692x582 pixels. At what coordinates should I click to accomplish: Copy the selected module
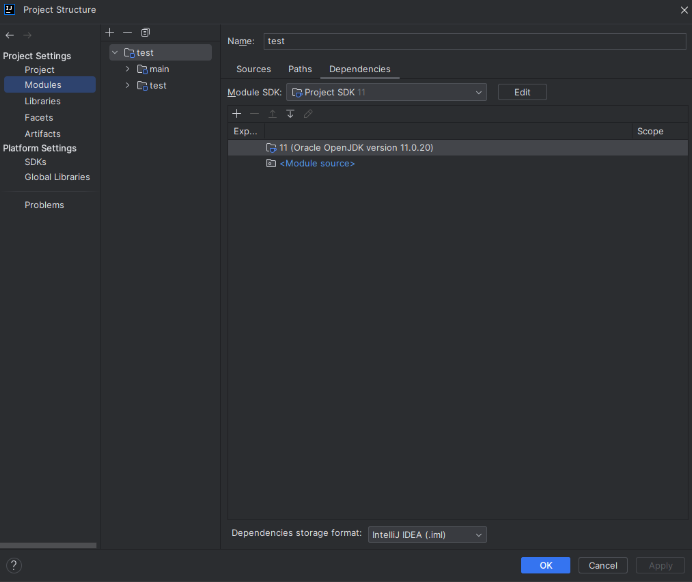[145, 32]
